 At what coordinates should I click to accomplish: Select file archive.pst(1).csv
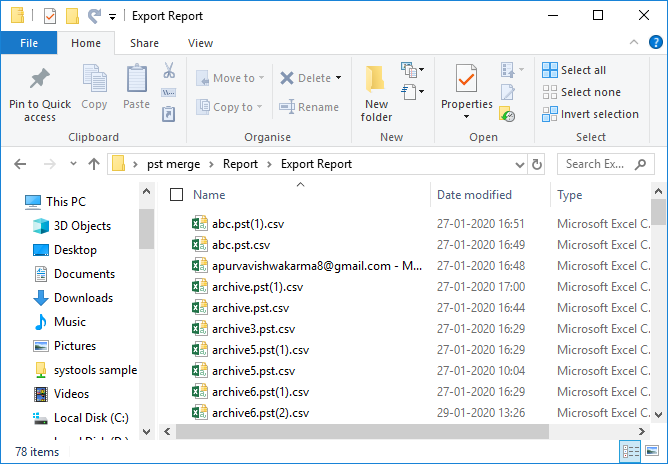257,287
